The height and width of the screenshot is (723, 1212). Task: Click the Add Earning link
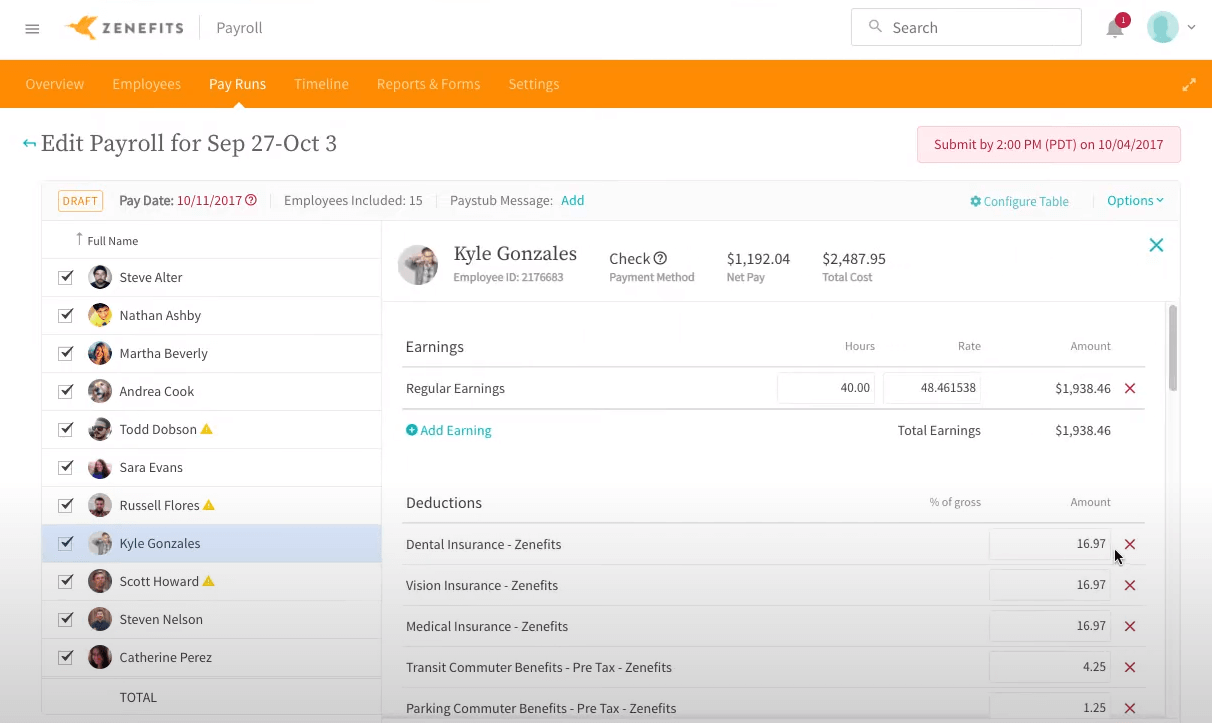pos(449,430)
